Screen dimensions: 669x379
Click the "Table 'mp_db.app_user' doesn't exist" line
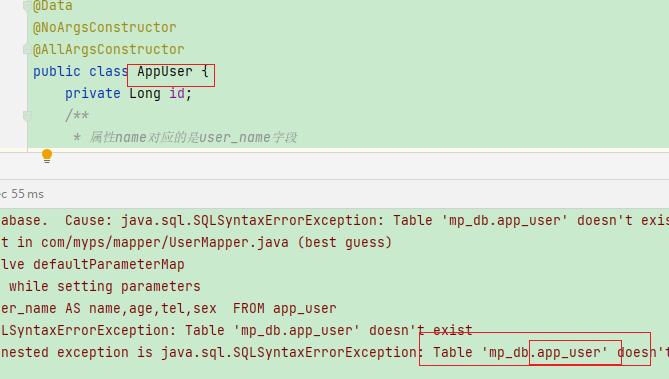236,330
